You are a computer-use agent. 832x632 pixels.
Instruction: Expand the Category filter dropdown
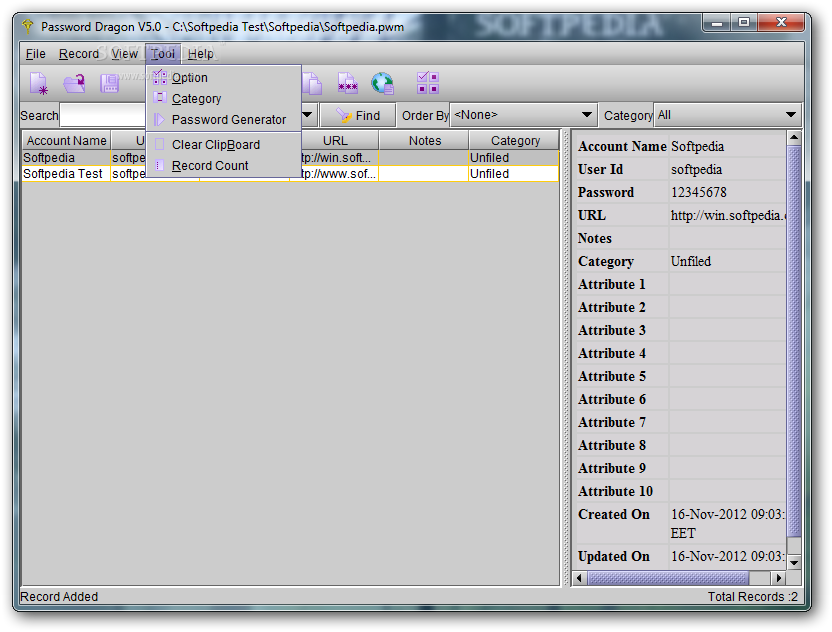[791, 115]
